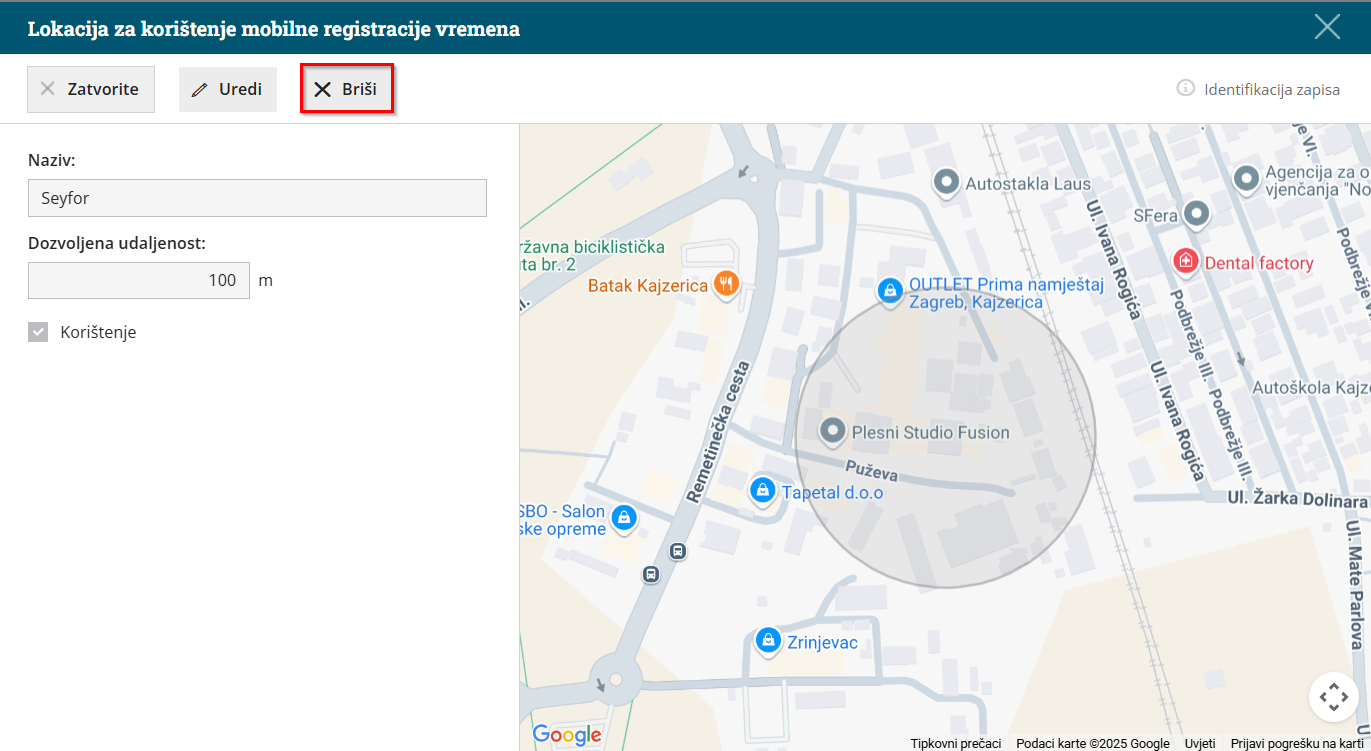Select the Agencija za organizaciju vjenčanja pin
1371x751 pixels.
pyautogui.click(x=1246, y=179)
